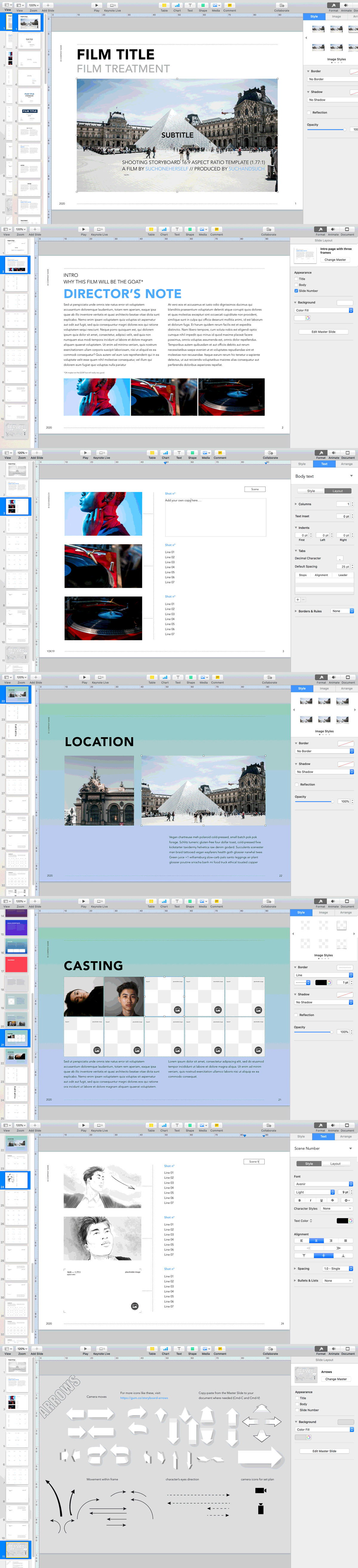This screenshot has height=1568, width=358.
Task: Toggle Bold in the Scene Number font panel
Action: (300, 1200)
